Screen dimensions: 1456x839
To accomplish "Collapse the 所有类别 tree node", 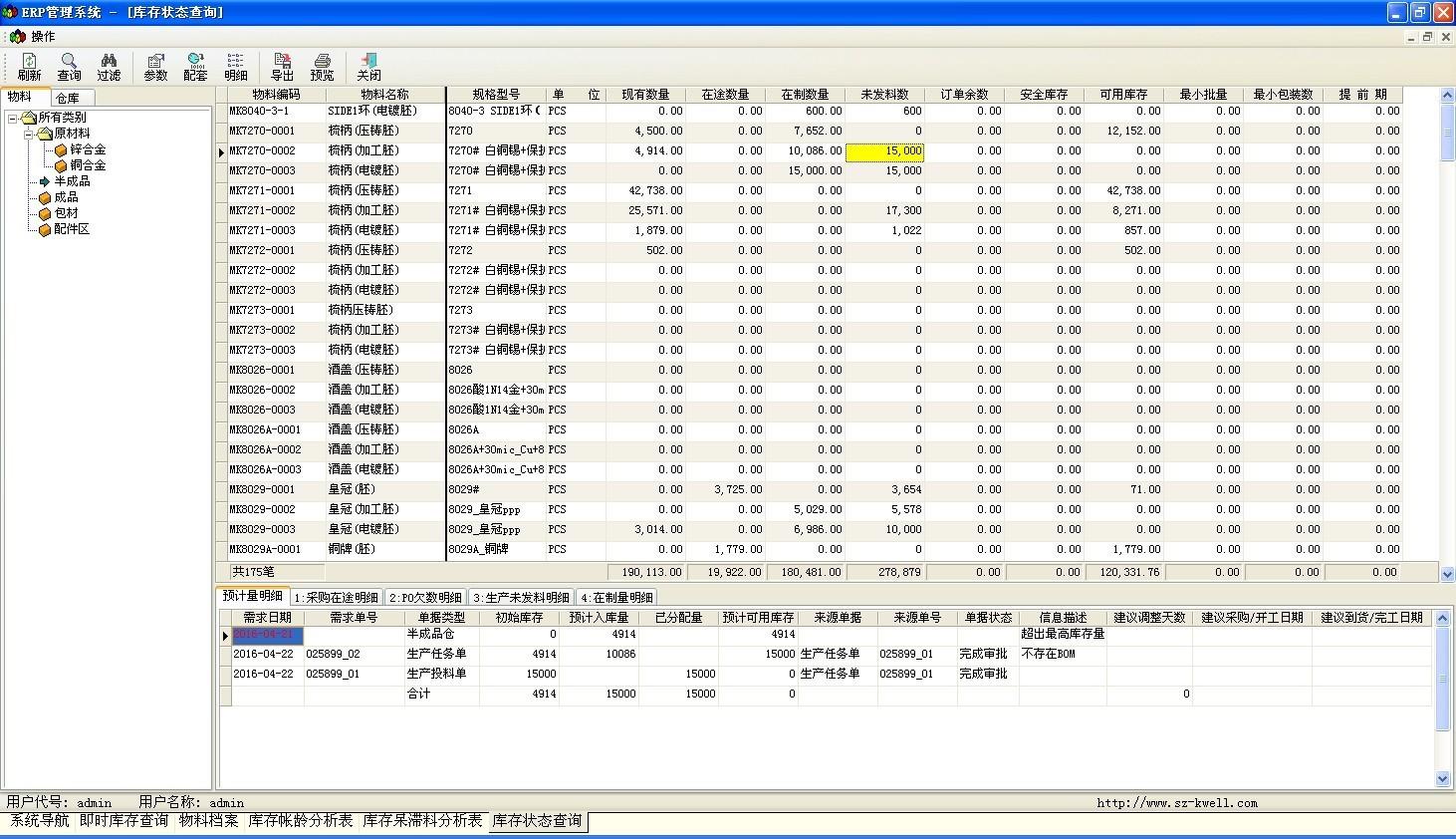I will click(12, 118).
